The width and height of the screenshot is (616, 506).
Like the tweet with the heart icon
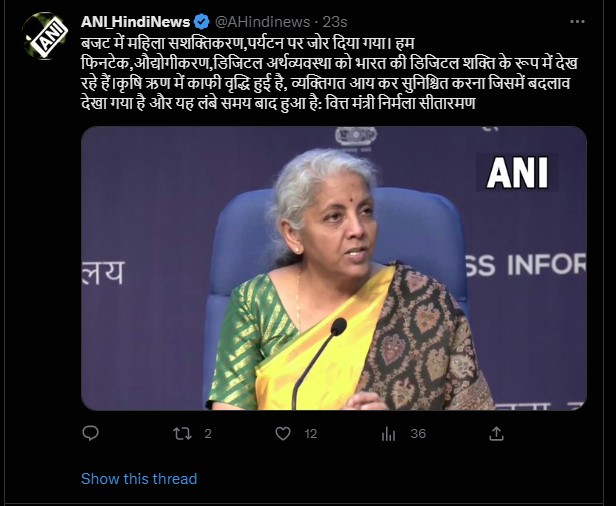tap(282, 434)
